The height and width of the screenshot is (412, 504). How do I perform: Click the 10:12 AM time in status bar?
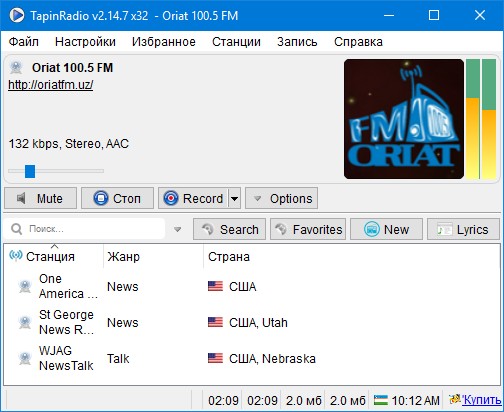[415, 401]
